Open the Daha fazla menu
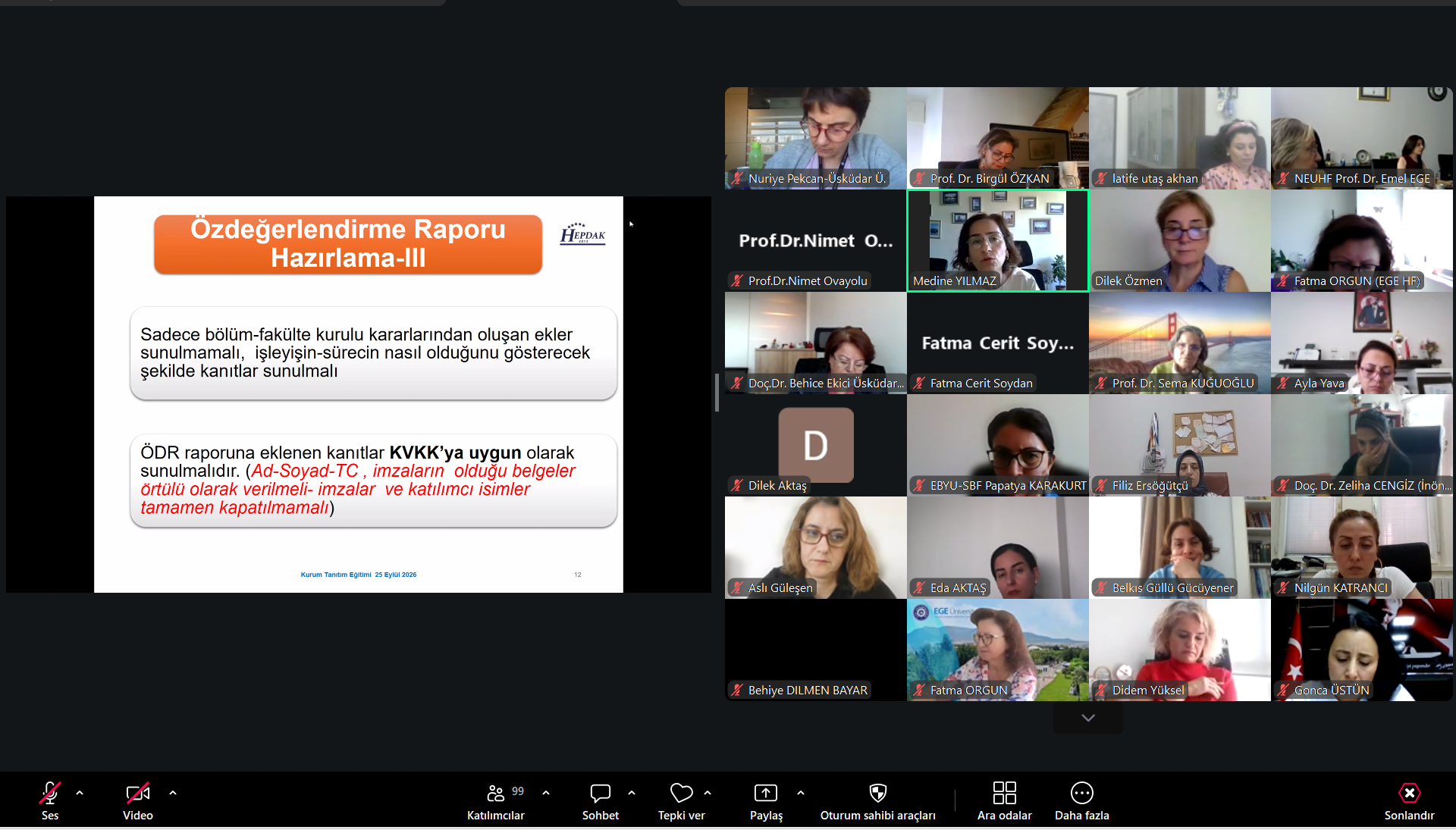 pyautogui.click(x=1081, y=800)
